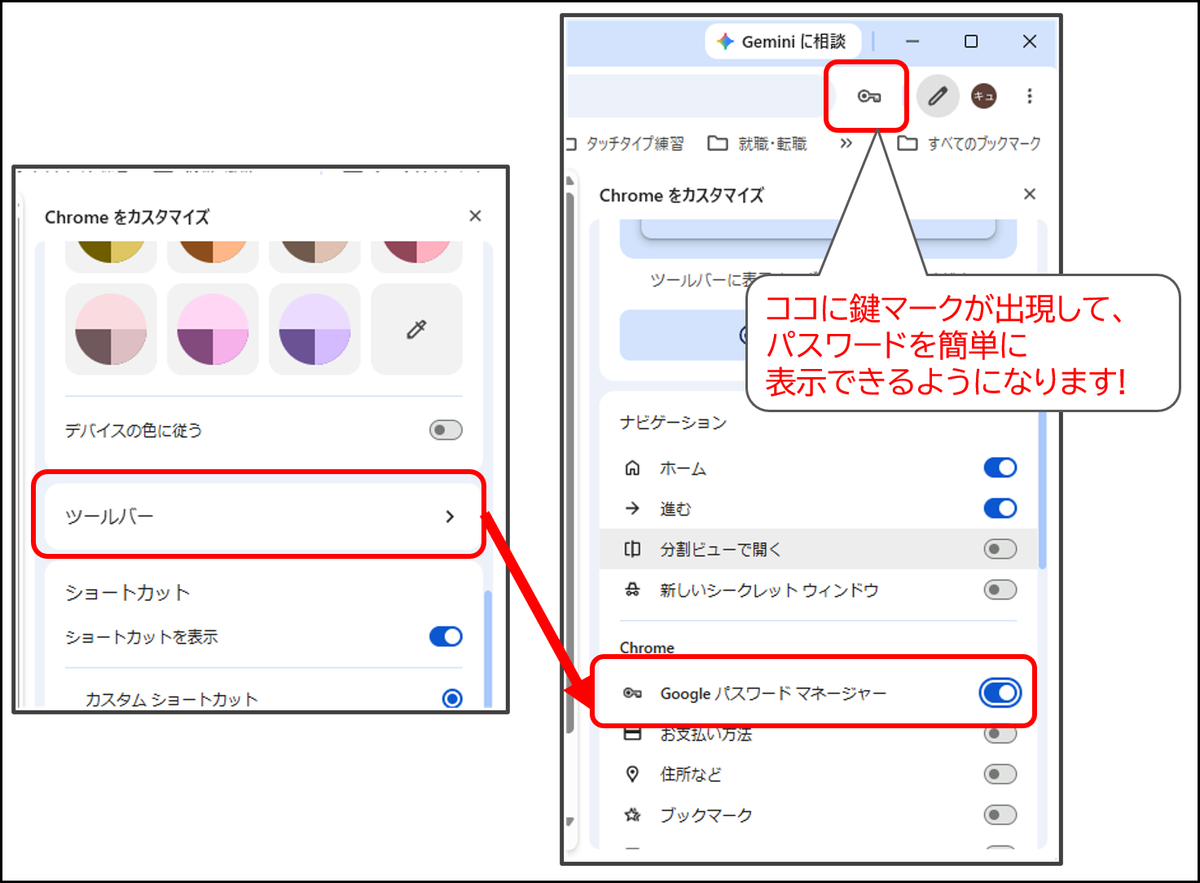Expand the hidden bookmarks chevron
The image size is (1200, 883).
[x=845, y=143]
